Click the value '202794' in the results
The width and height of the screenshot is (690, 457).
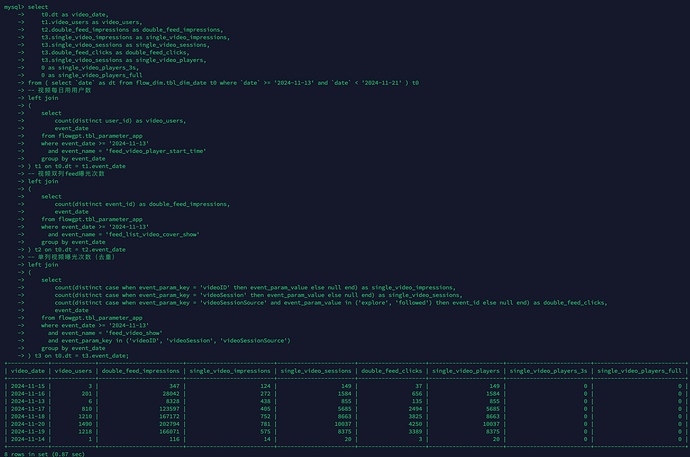(x=169, y=424)
